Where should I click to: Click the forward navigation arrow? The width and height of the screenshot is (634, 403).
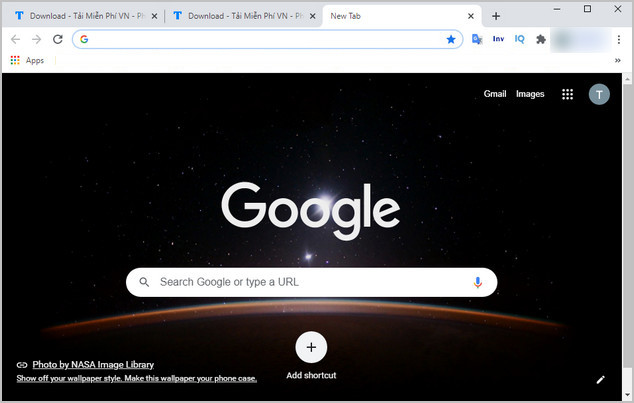[x=36, y=39]
